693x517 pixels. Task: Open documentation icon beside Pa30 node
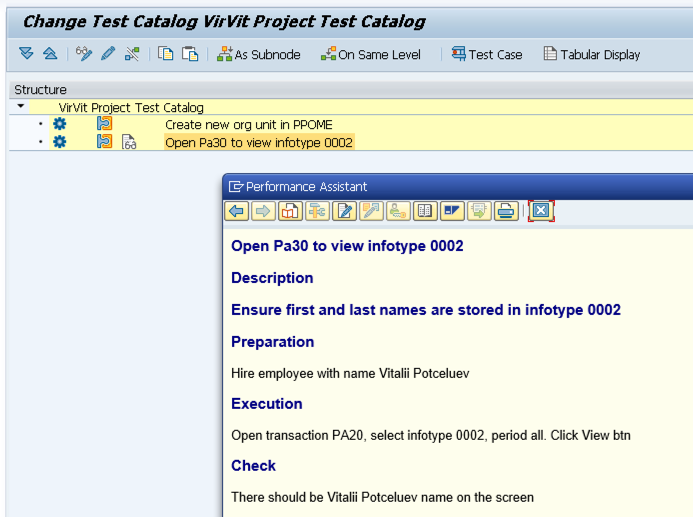(129, 142)
